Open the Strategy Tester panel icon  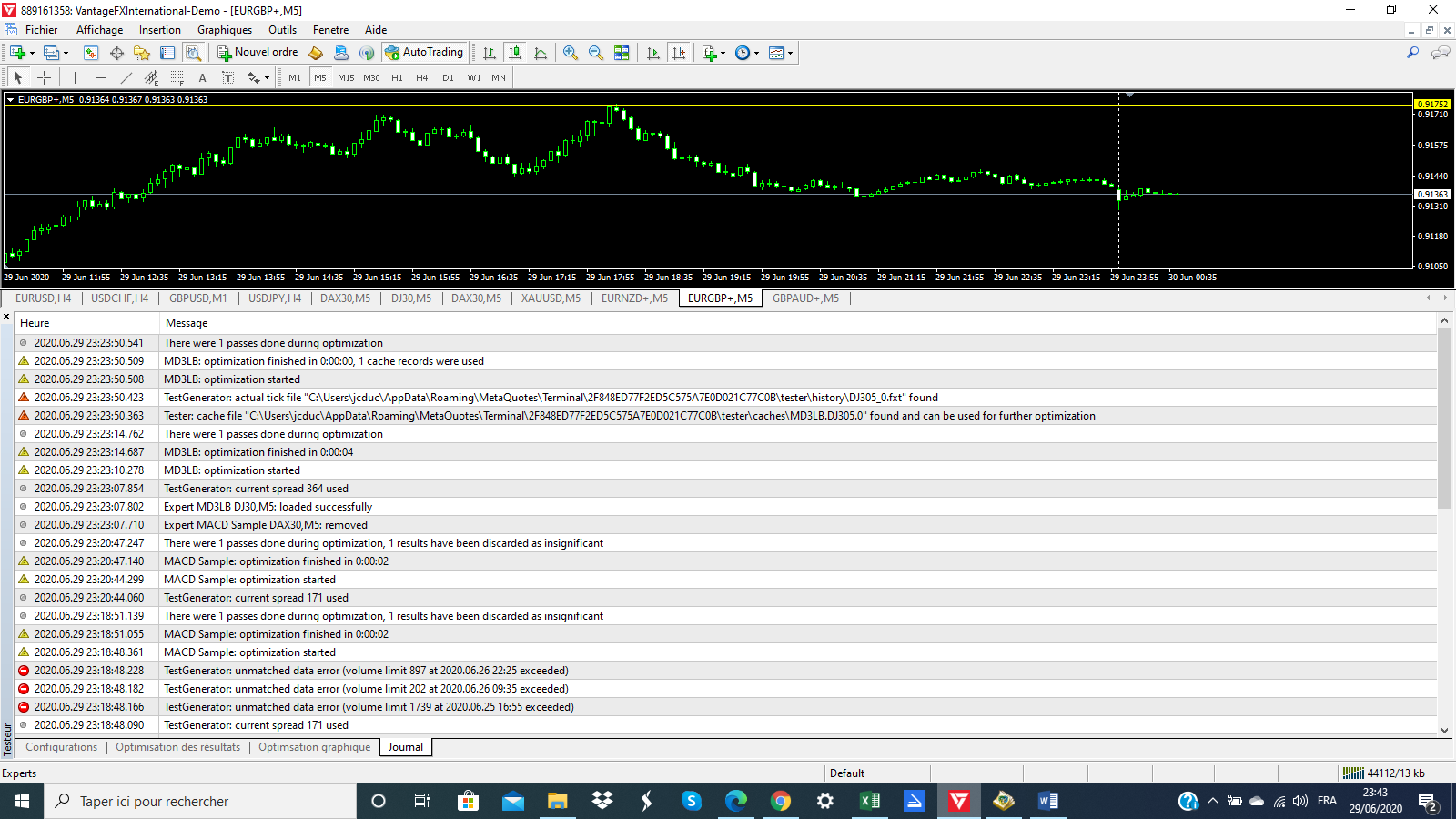coord(193,53)
